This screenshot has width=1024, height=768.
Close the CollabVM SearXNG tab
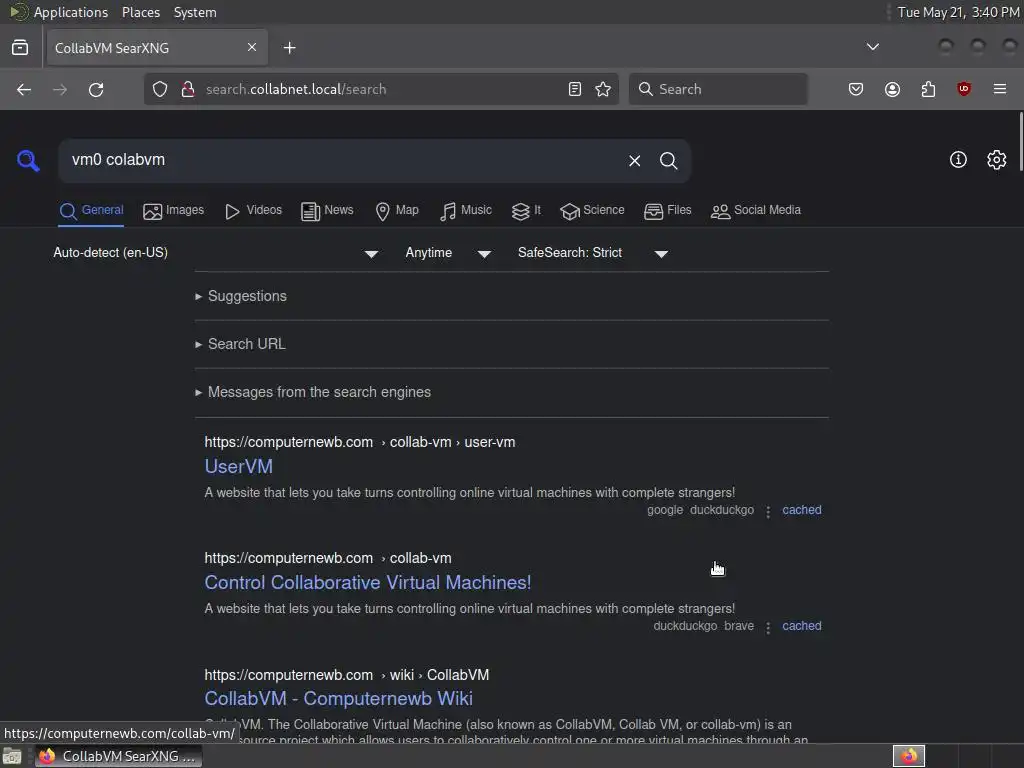coord(252,47)
